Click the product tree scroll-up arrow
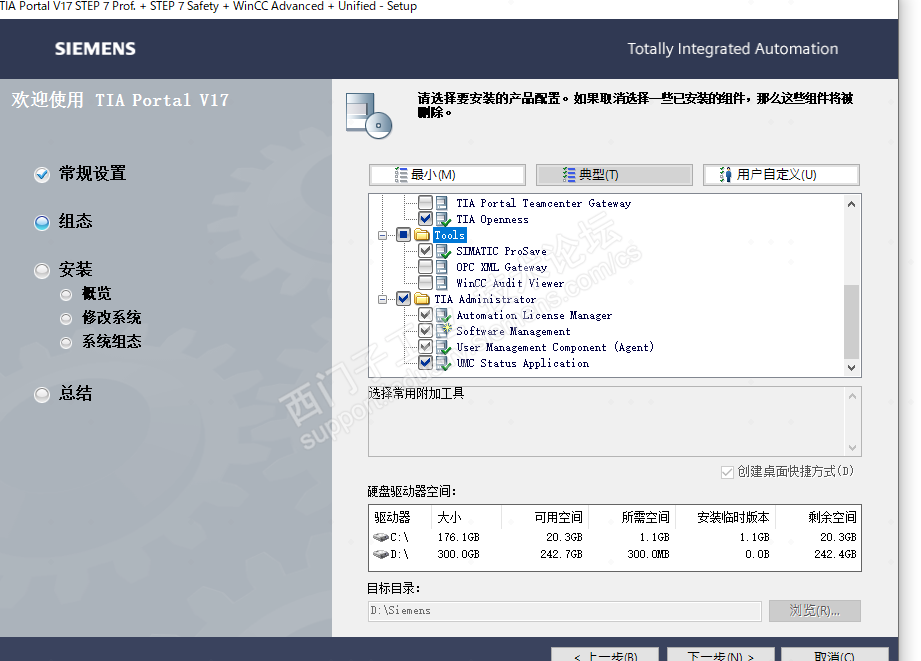921x661 pixels. [851, 204]
